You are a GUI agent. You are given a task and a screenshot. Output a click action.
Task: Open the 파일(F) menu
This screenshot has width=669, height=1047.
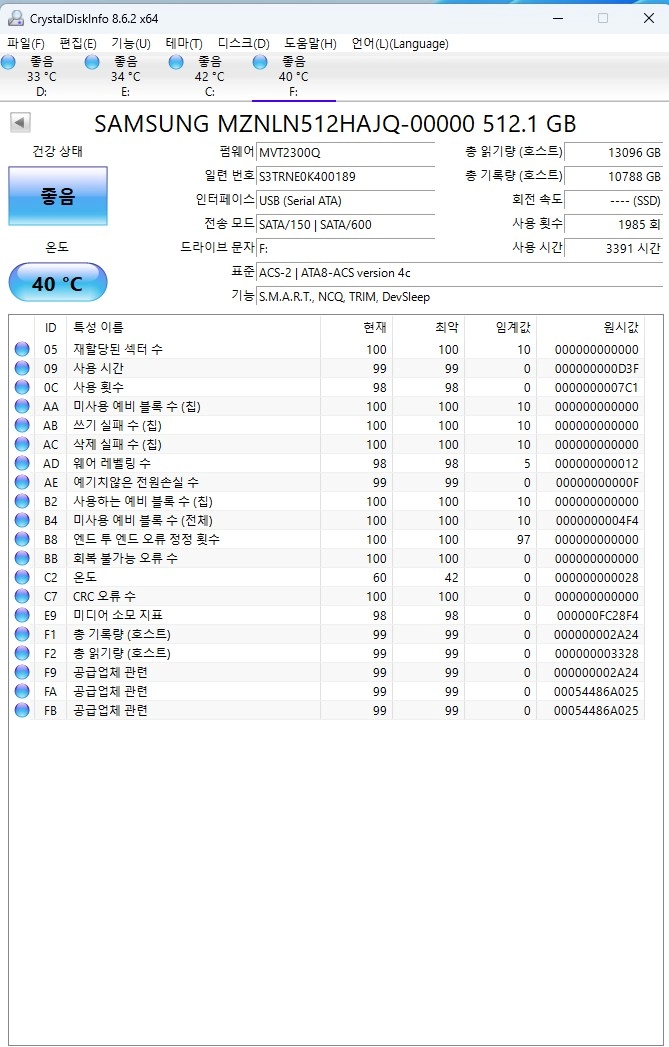[25, 43]
